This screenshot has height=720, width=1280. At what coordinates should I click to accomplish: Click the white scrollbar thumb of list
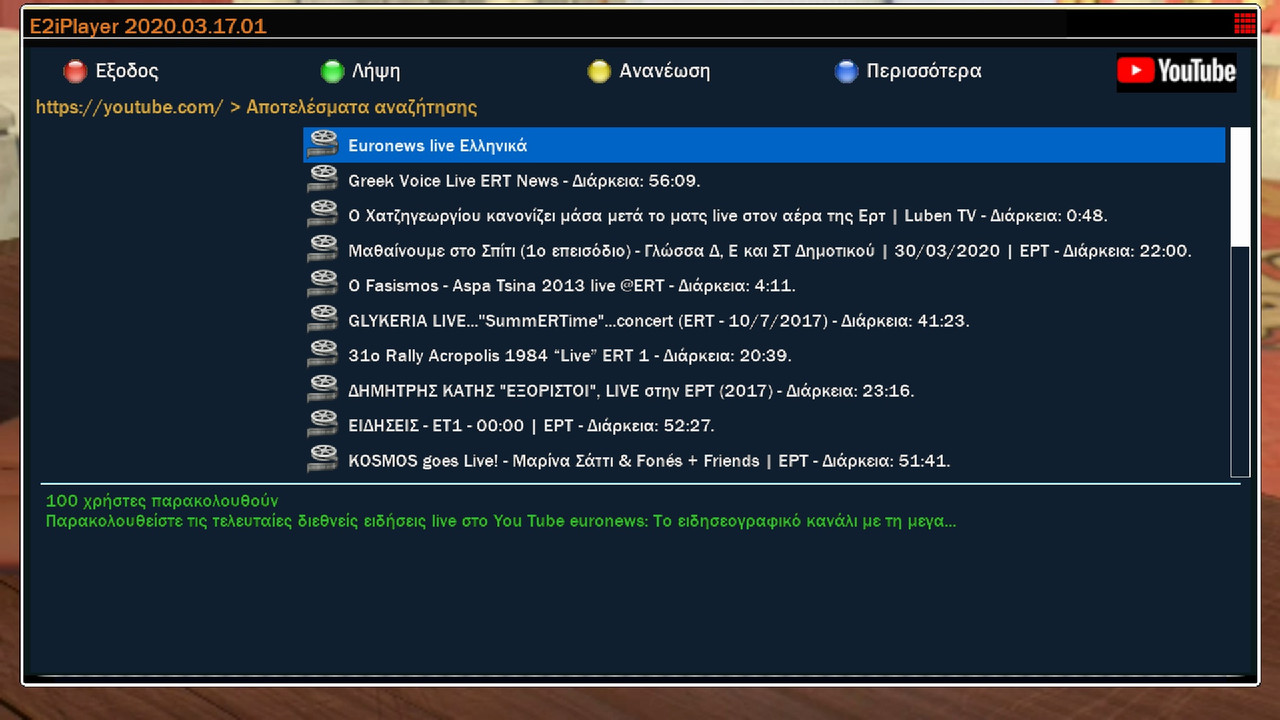[x=1240, y=187]
